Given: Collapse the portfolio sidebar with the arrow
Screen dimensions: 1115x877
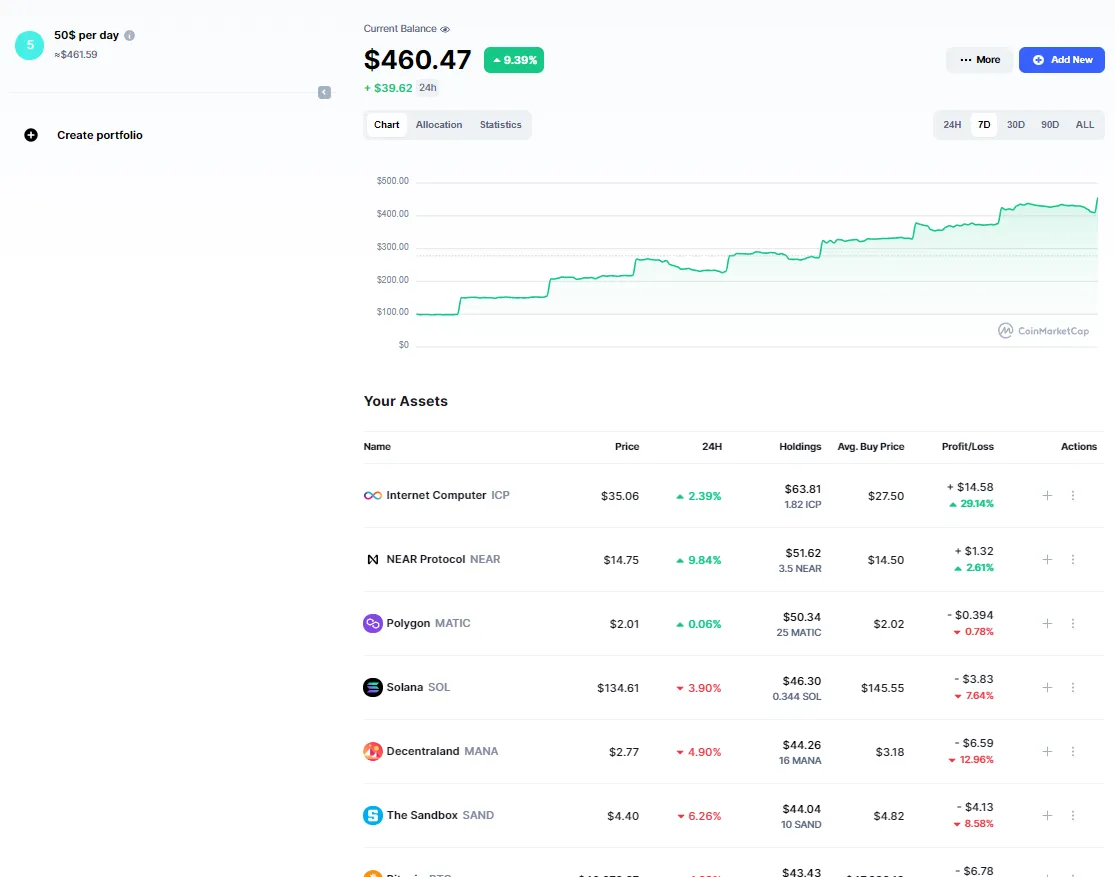Looking at the screenshot, I should coord(324,92).
